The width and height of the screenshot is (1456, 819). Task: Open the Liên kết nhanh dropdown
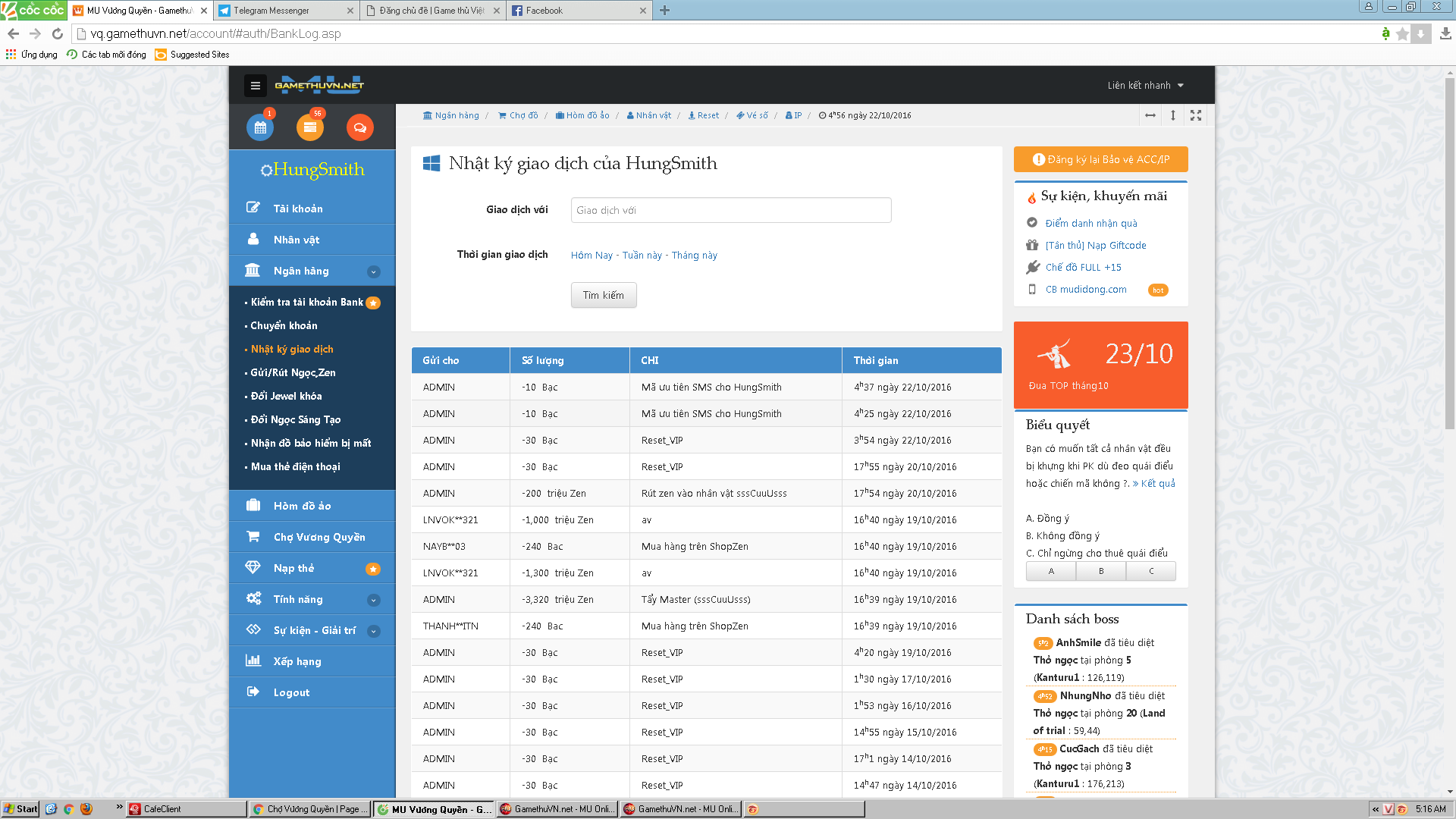[x=1145, y=86]
